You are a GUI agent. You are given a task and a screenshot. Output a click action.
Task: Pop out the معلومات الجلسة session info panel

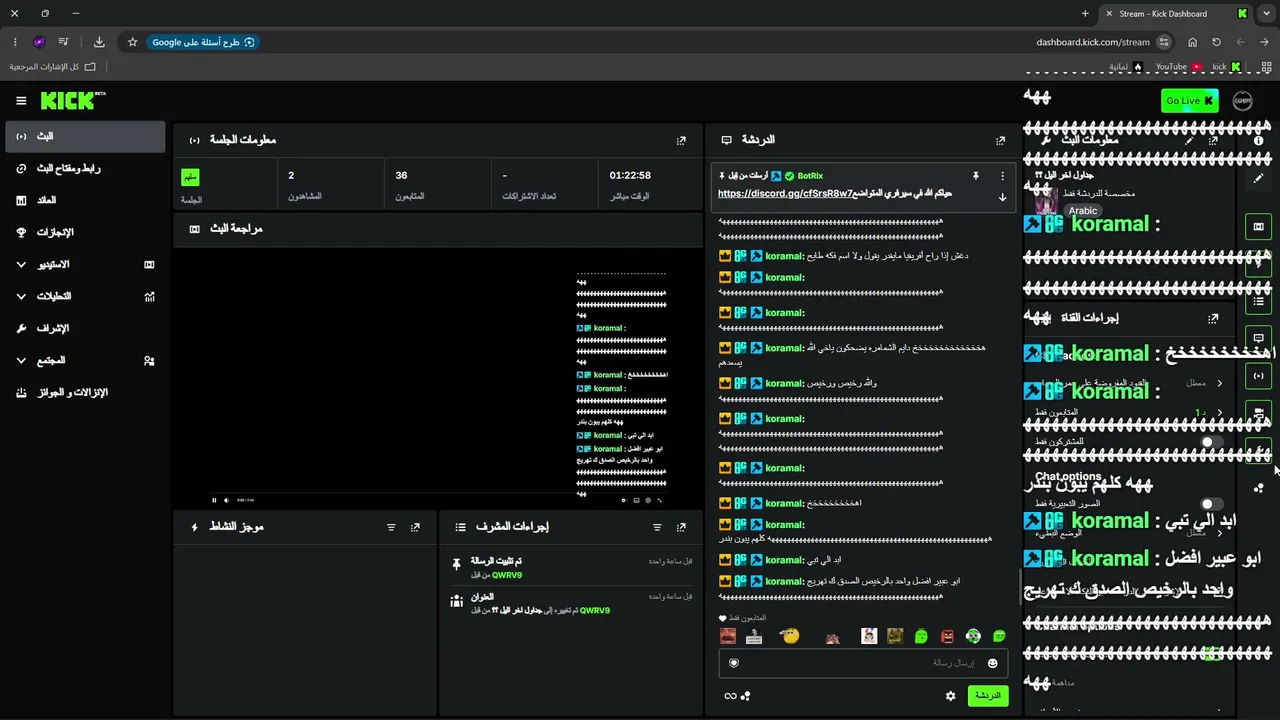point(681,141)
